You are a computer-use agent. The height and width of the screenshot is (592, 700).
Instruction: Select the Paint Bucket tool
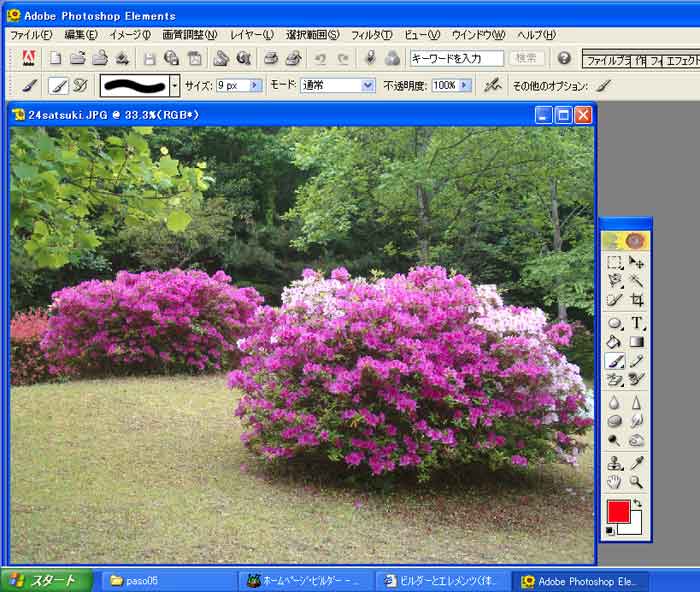click(614, 342)
